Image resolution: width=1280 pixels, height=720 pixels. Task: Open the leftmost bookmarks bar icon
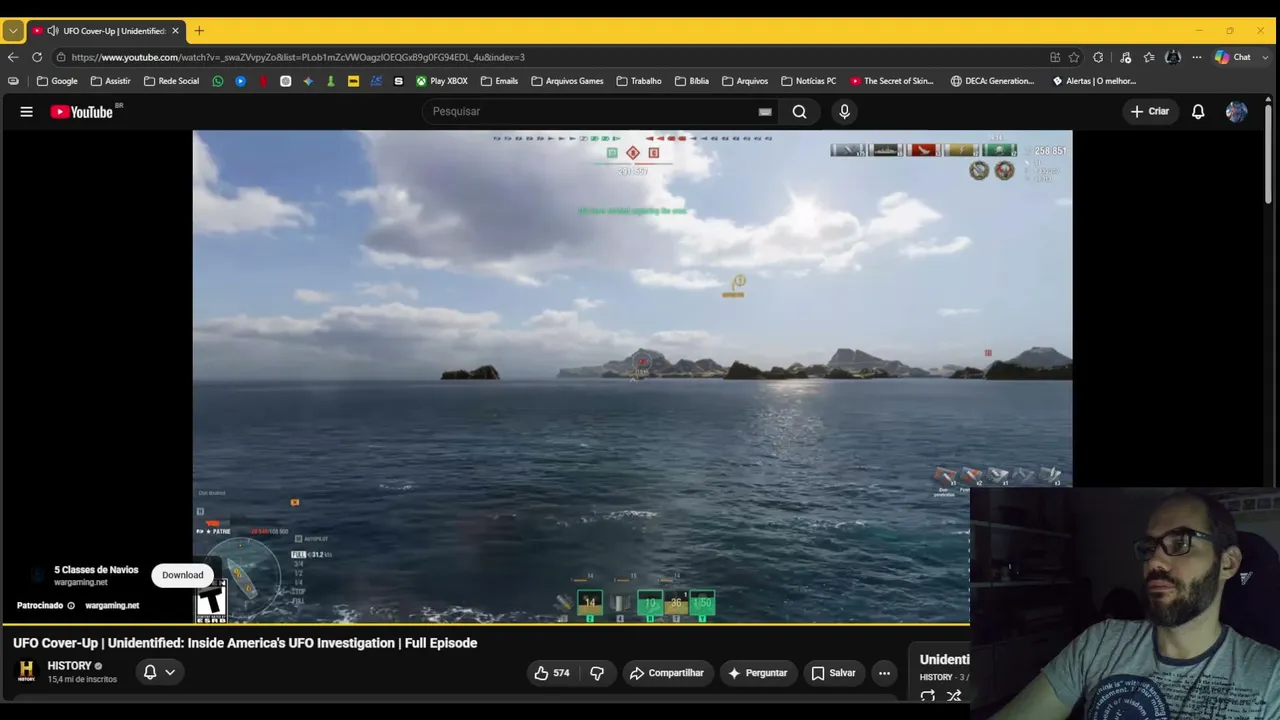[x=13, y=81]
